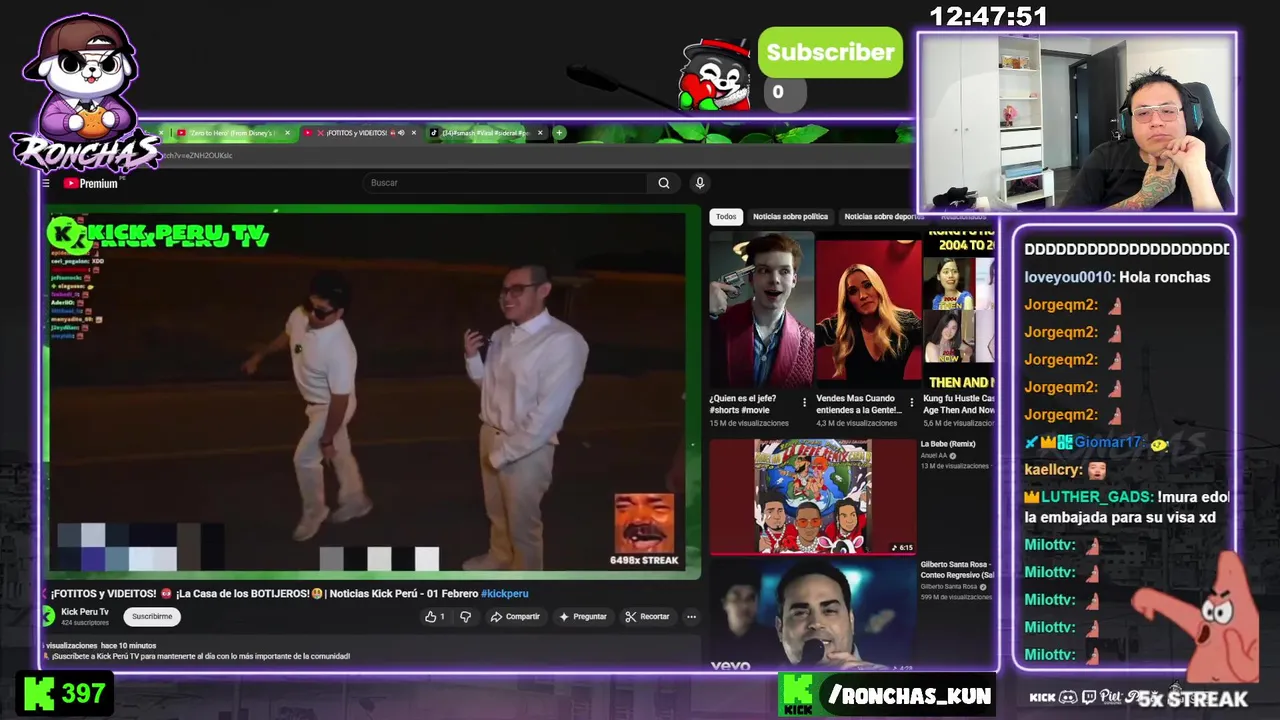Screen dimensions: 1280x720
Task: Expand the video description box
Action: pos(370,651)
